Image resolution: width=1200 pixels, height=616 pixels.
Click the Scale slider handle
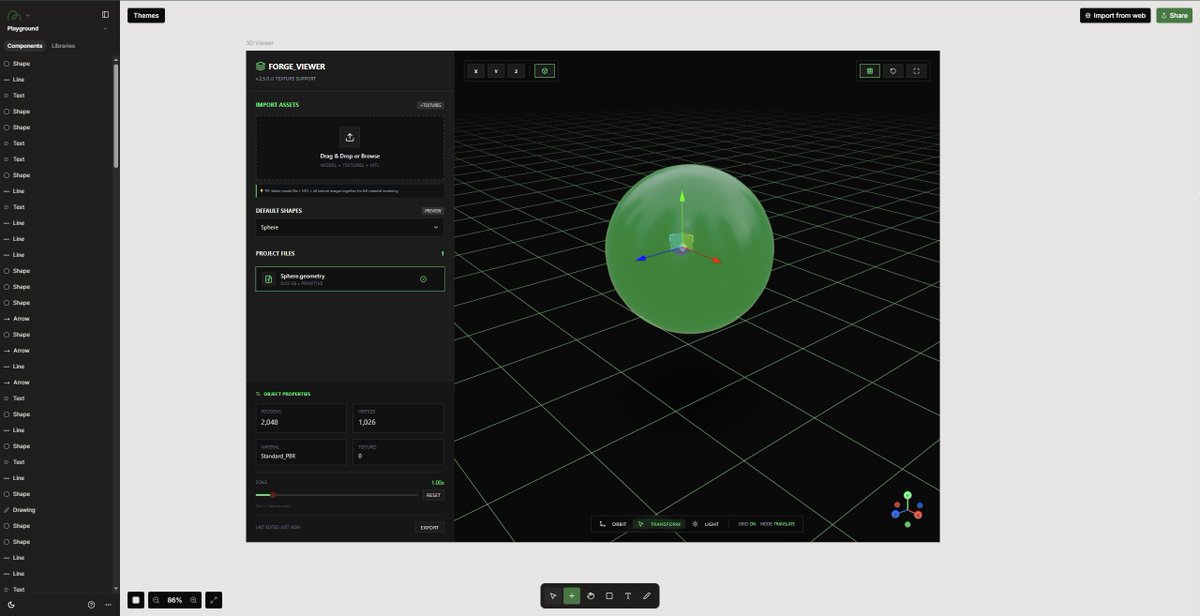[272, 495]
